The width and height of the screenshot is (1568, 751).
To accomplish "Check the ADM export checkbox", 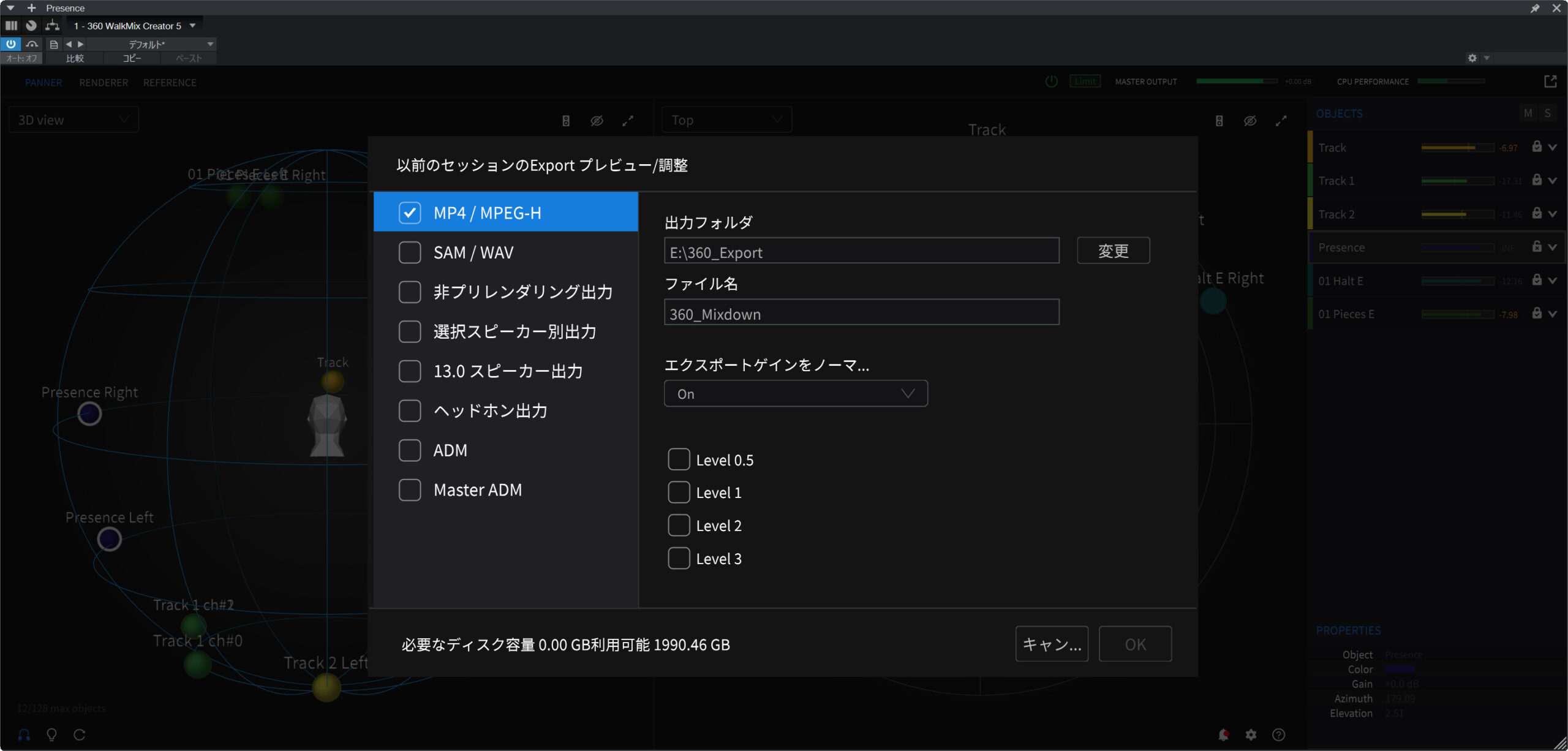I will 410,450.
